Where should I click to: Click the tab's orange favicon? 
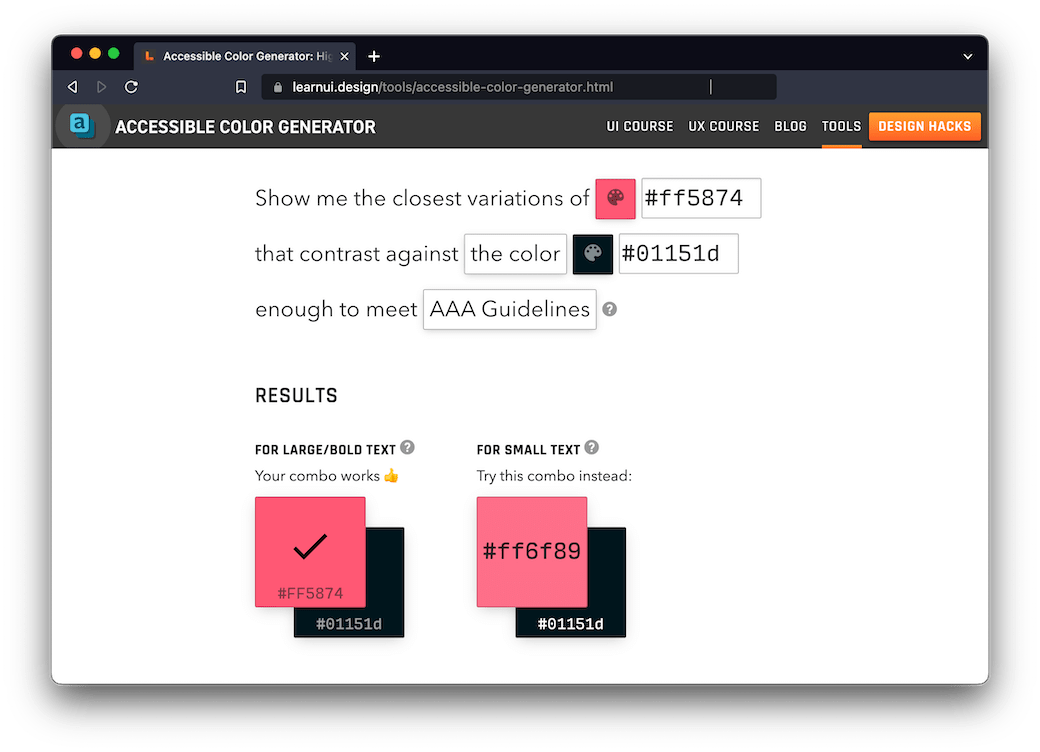[149, 56]
